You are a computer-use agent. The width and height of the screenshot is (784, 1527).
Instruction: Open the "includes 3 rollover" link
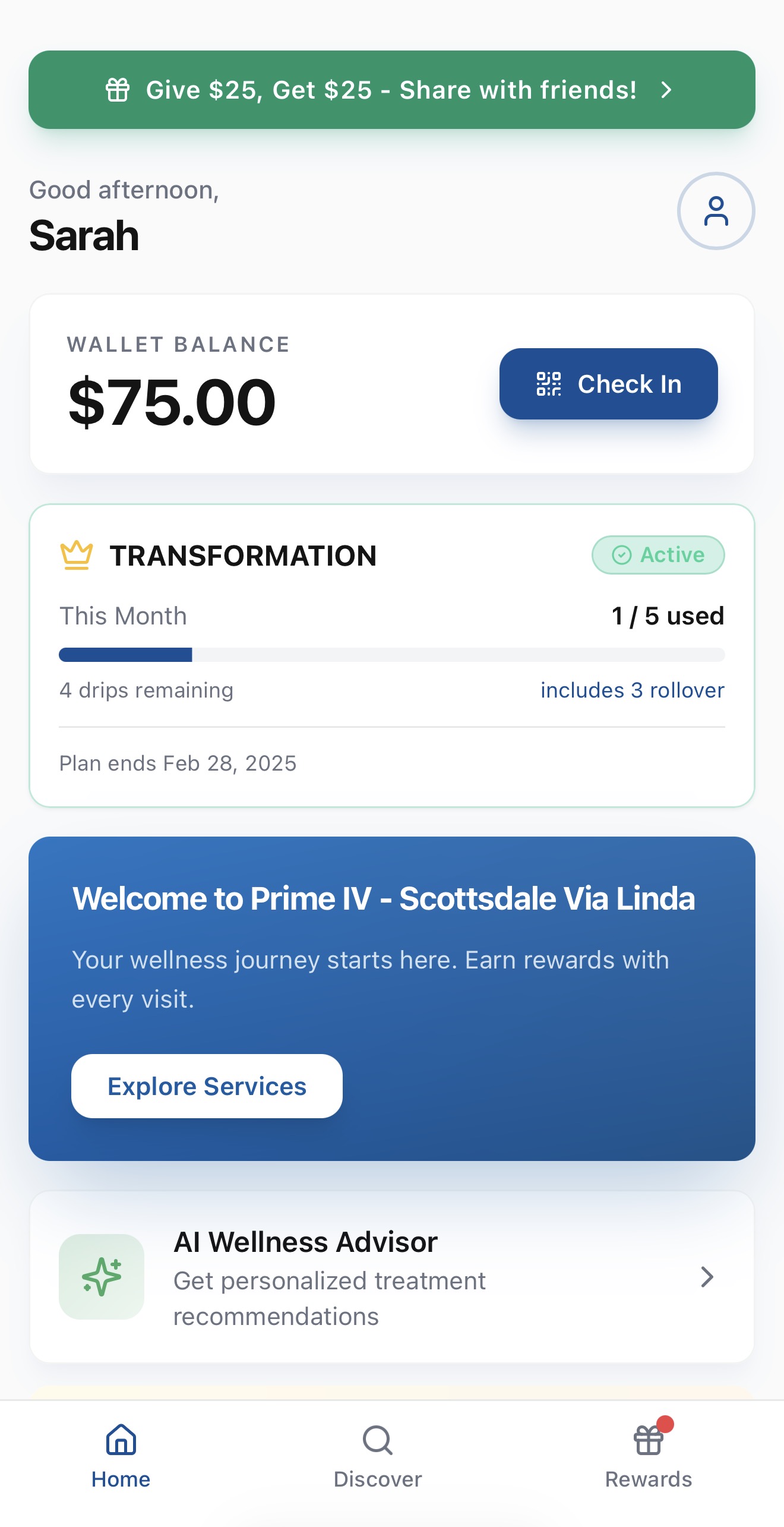[x=632, y=690]
